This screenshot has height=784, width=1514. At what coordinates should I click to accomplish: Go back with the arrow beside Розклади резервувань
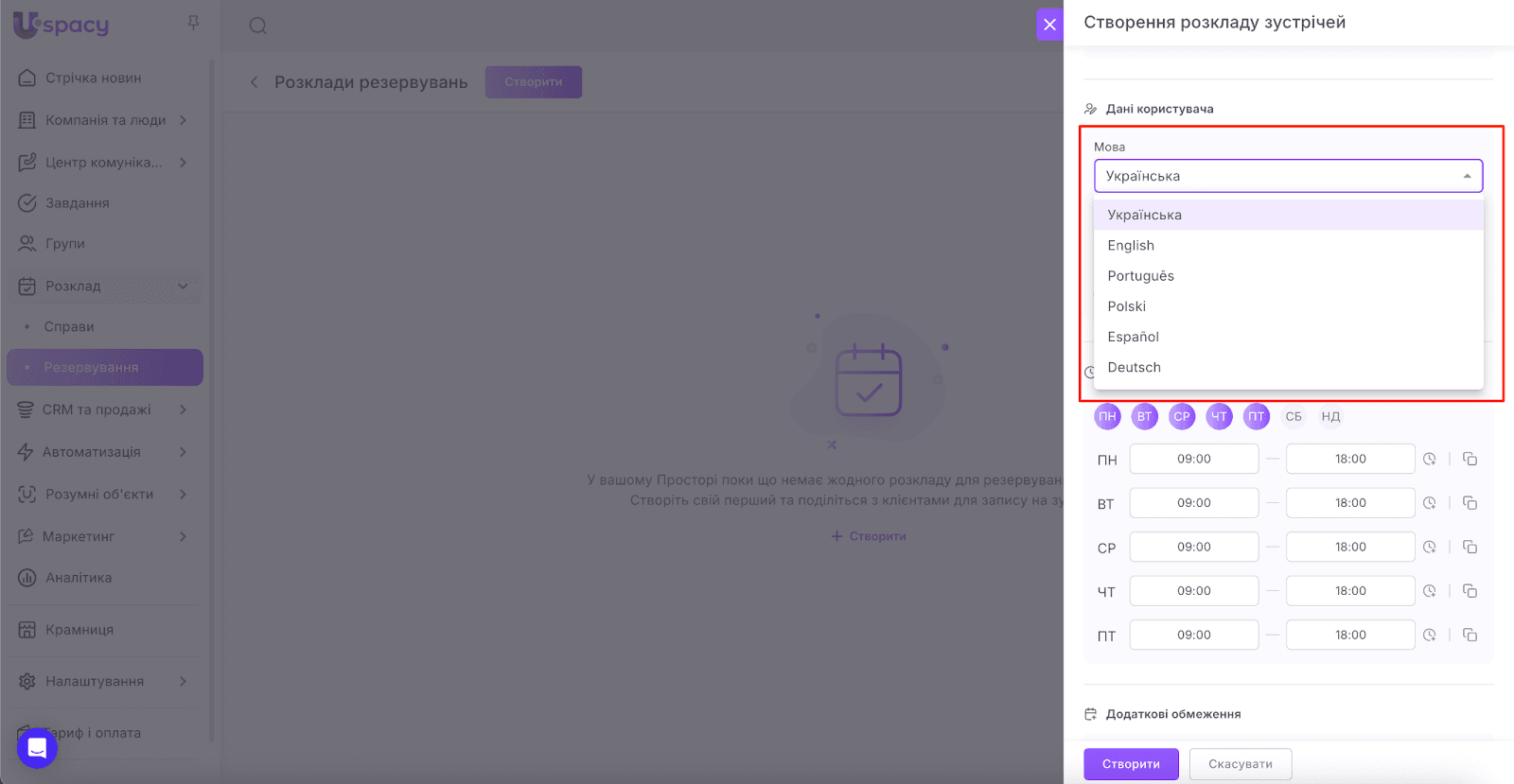254,82
